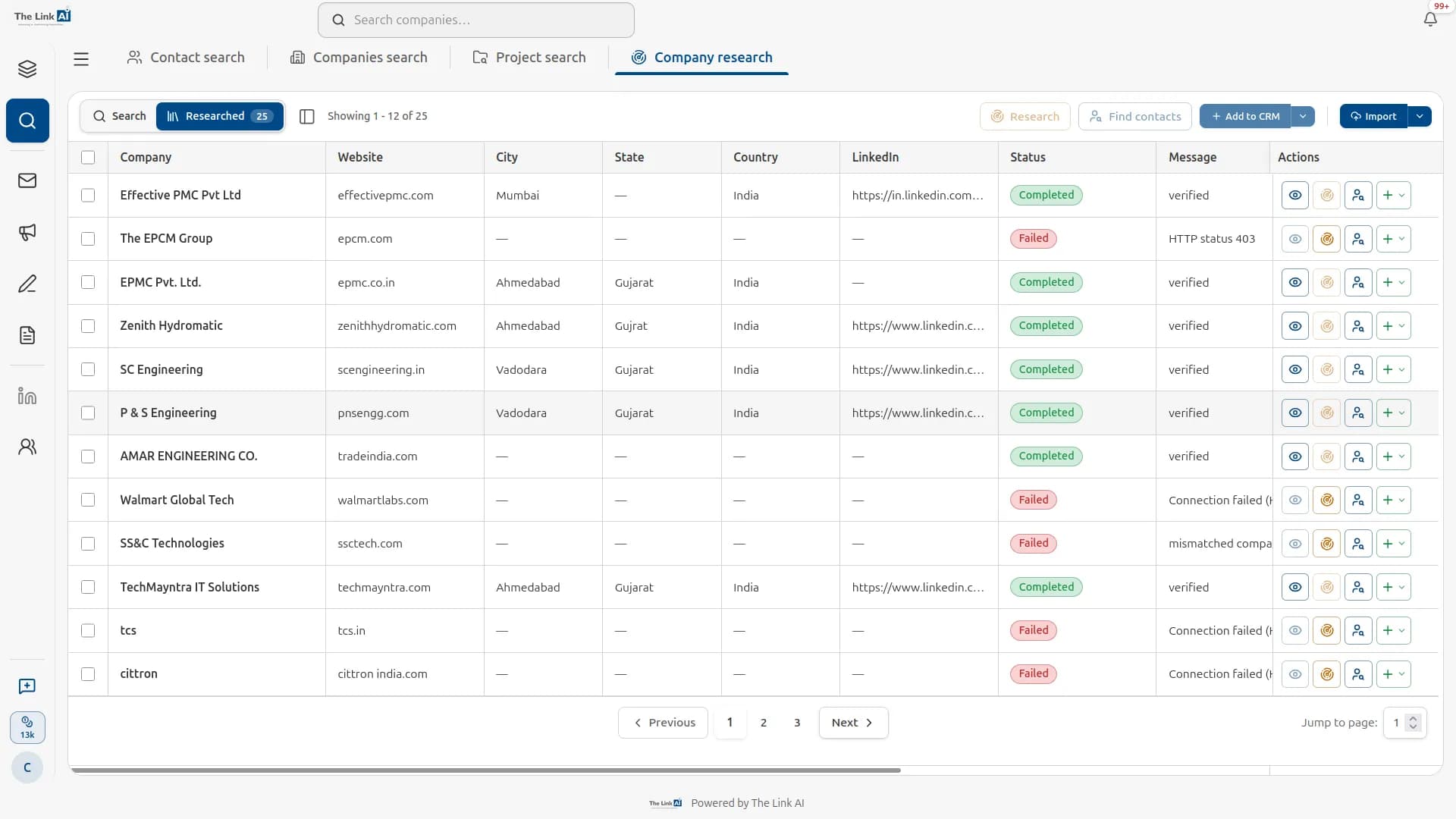Go to page 2
The height and width of the screenshot is (819, 1456).
click(x=764, y=723)
